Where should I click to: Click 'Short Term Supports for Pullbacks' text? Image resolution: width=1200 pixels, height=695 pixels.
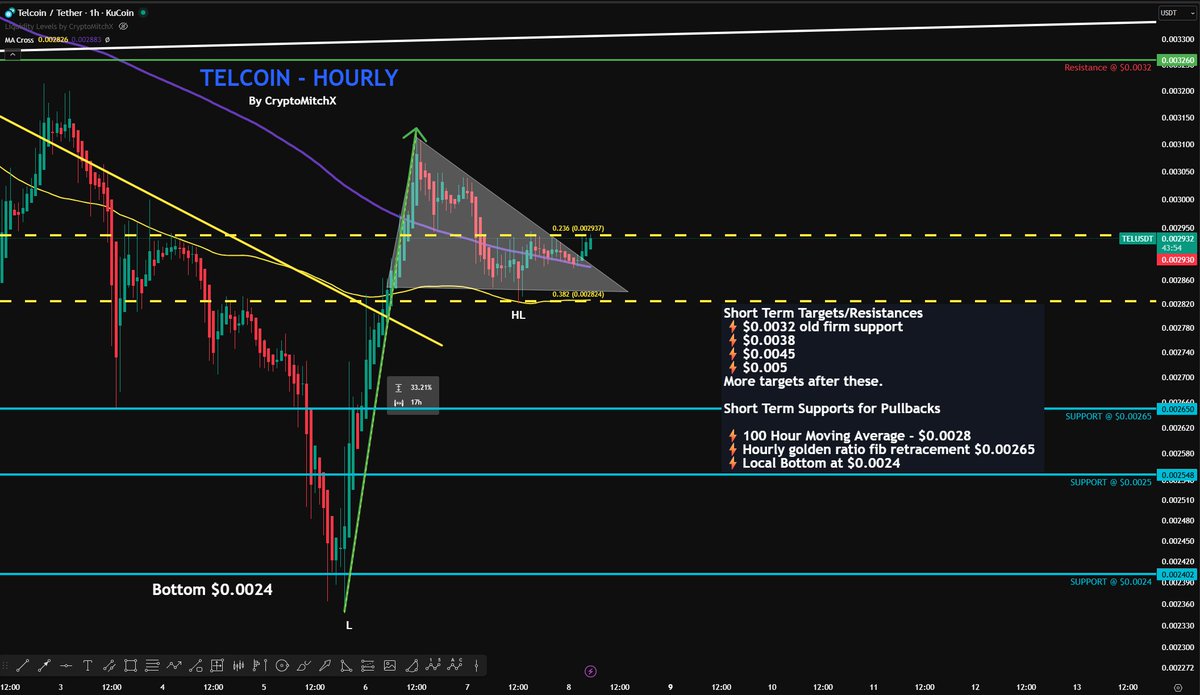point(831,408)
